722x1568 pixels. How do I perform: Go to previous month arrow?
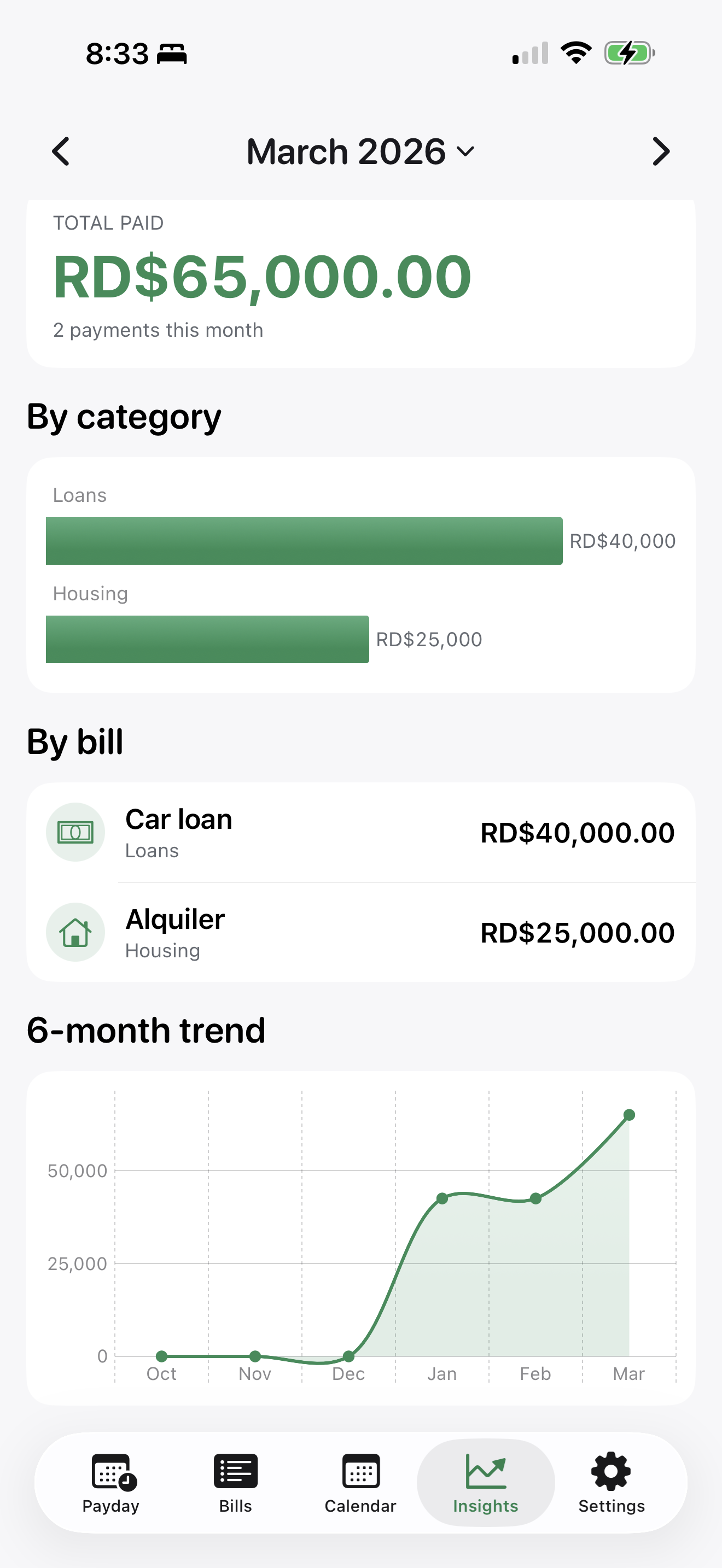61,151
